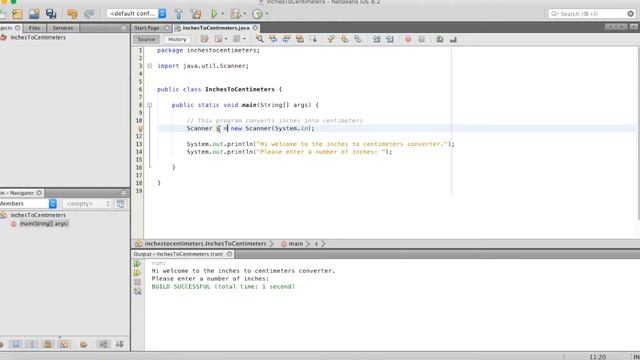Click the Search input field

coord(591,14)
